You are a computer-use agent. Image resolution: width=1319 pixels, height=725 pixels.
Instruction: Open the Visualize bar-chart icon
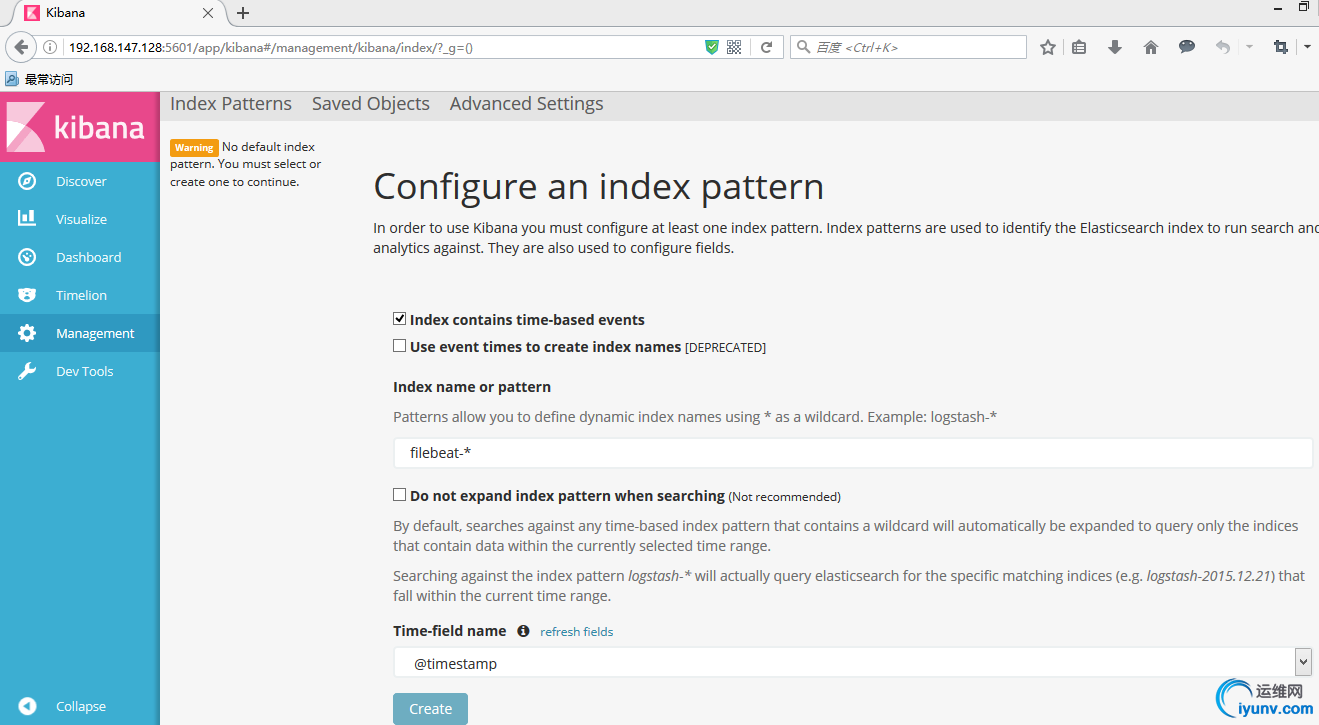coord(27,219)
